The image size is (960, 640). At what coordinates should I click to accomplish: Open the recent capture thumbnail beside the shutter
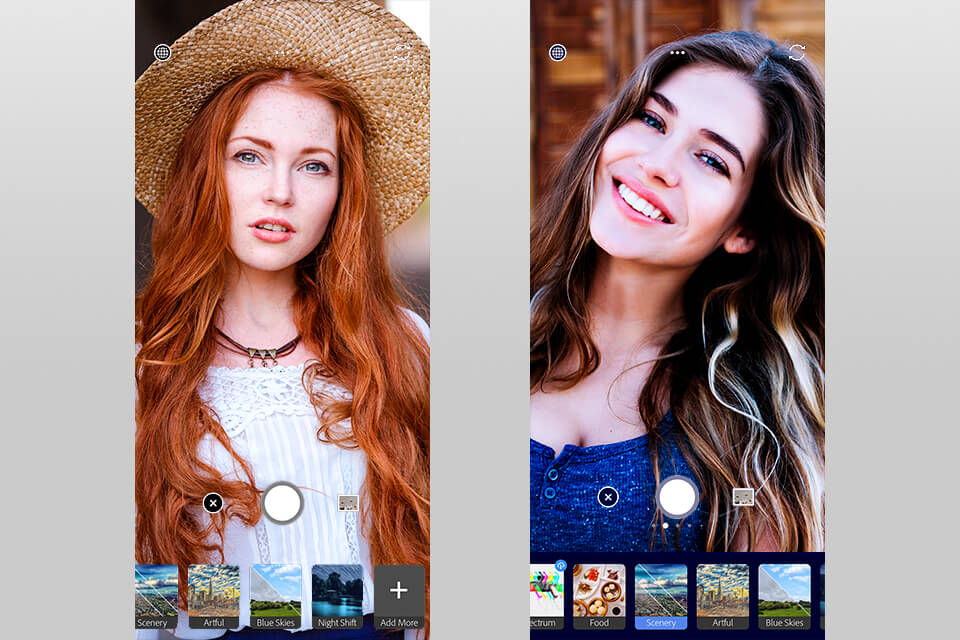[348, 503]
